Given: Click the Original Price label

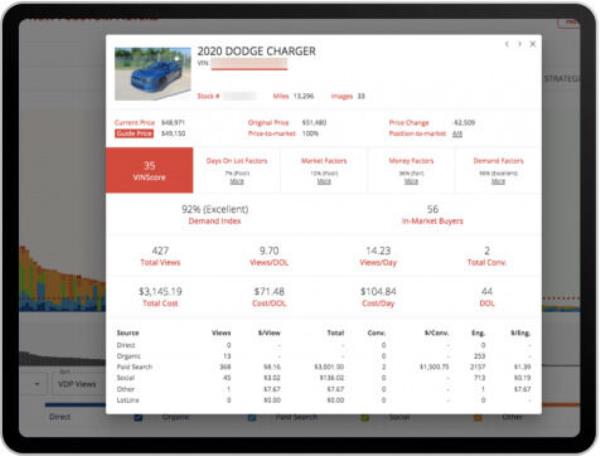Looking at the screenshot, I should pos(268,122).
